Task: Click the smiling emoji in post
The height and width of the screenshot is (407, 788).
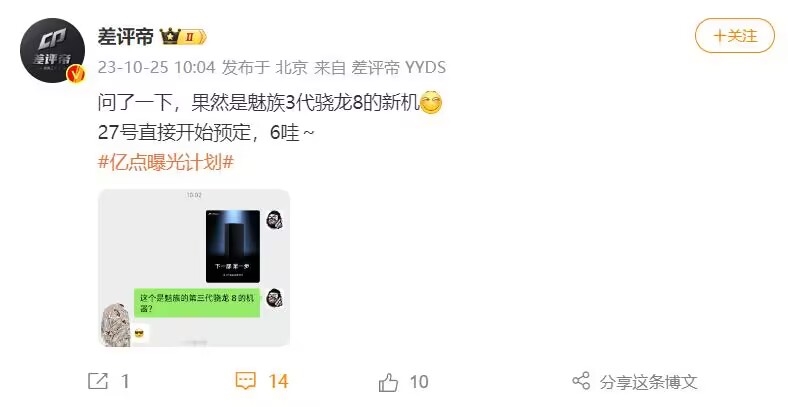Action: 431,103
